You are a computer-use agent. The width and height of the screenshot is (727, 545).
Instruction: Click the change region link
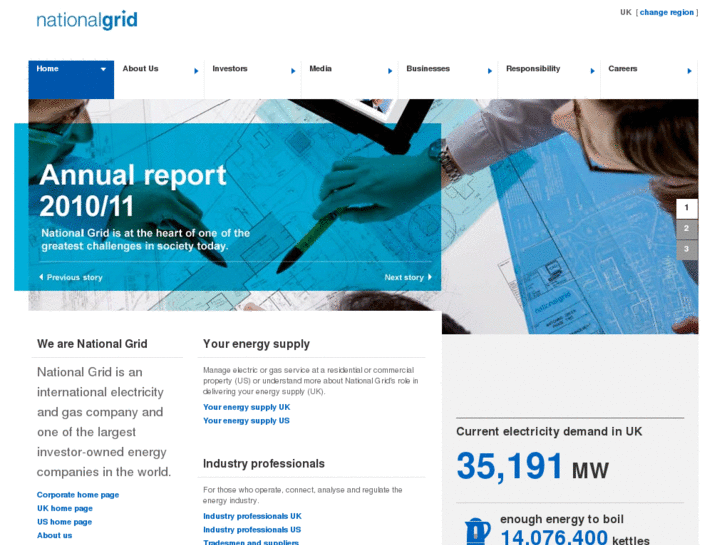pyautogui.click(x=666, y=13)
